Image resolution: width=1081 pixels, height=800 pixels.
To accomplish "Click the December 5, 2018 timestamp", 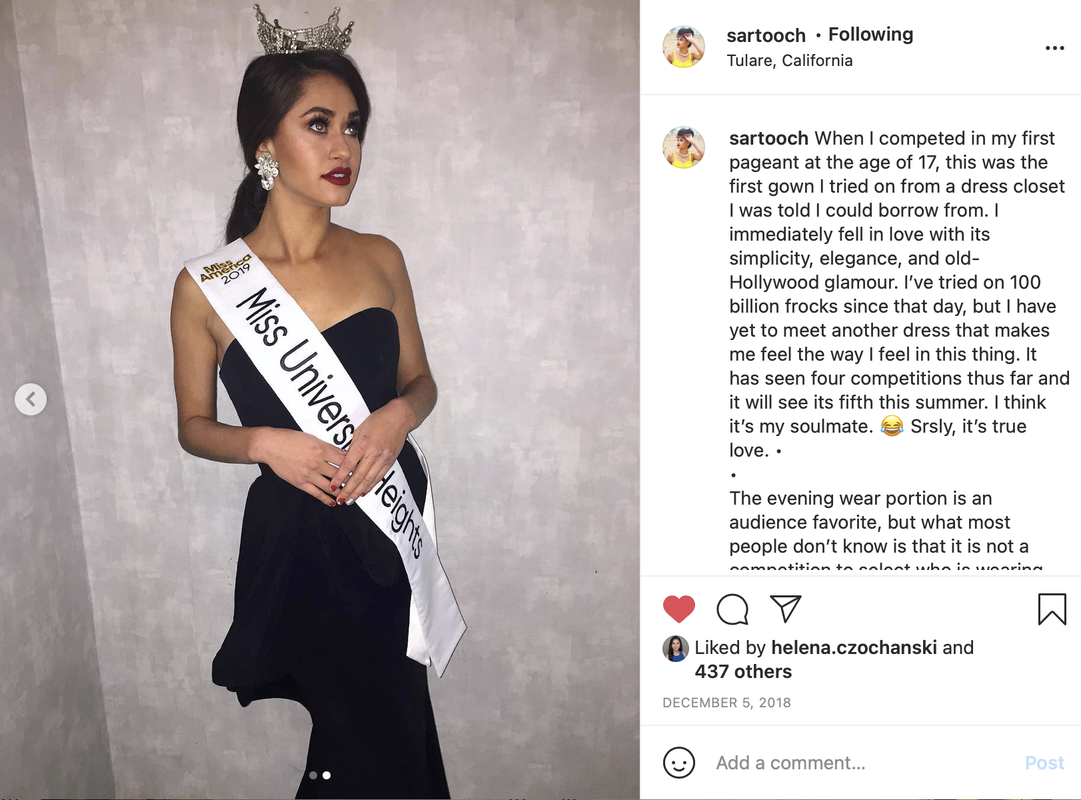I will coord(727,703).
